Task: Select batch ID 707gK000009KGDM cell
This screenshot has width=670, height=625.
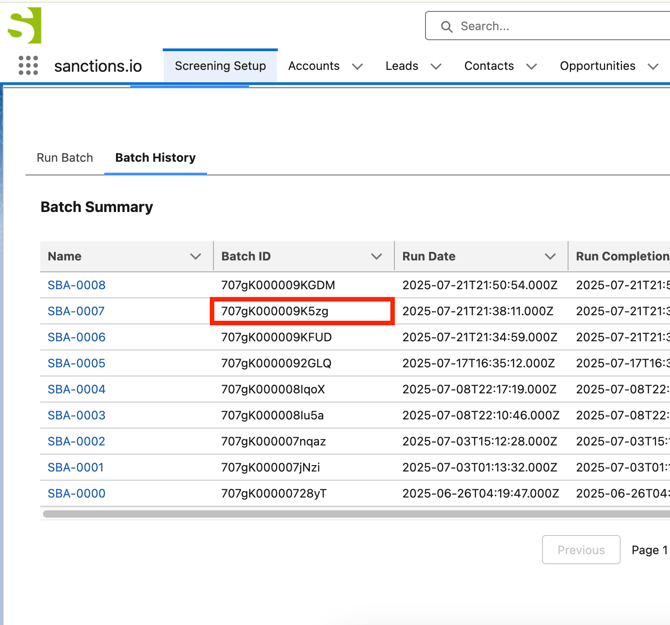Action: (x=303, y=285)
